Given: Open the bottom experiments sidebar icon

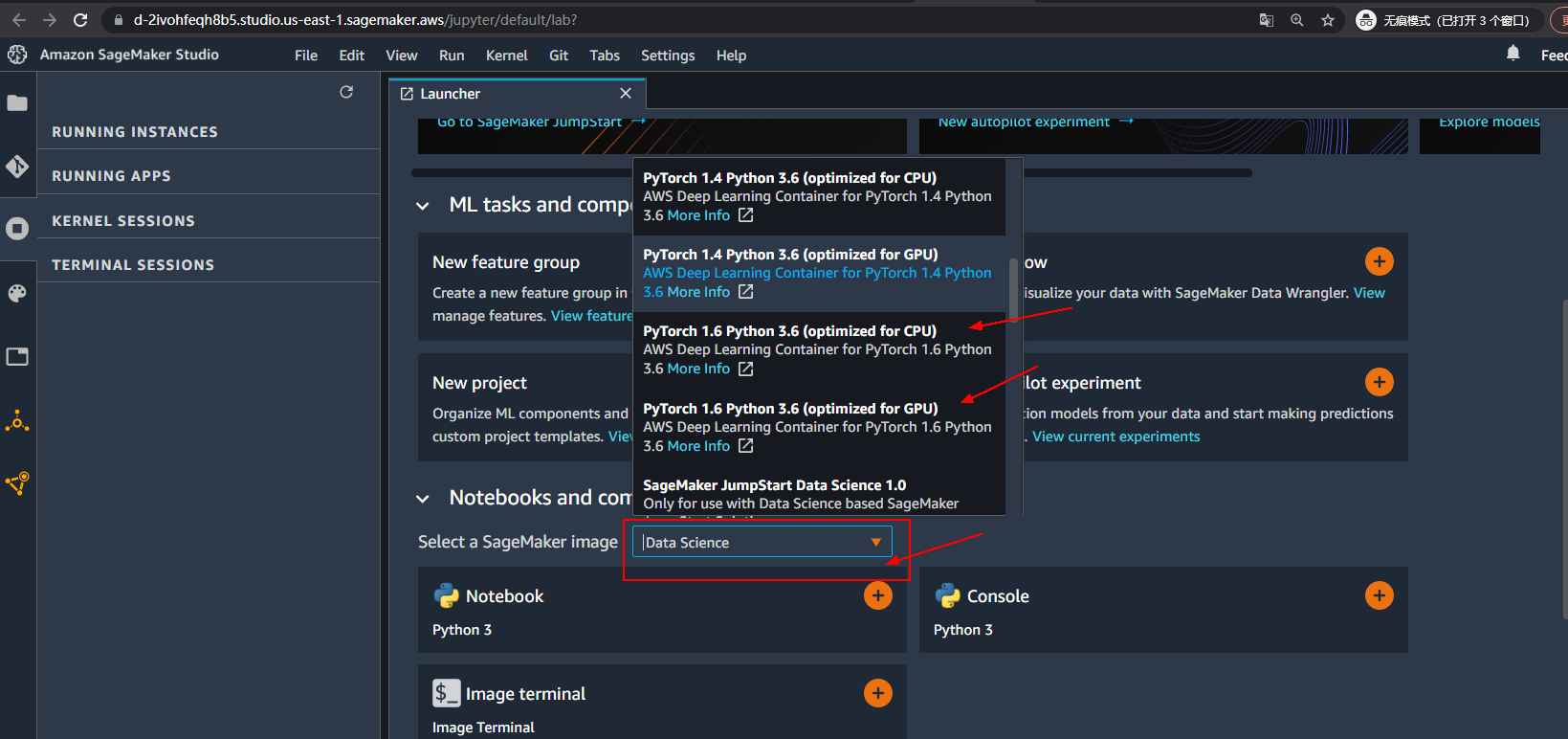Looking at the screenshot, I should (17, 483).
